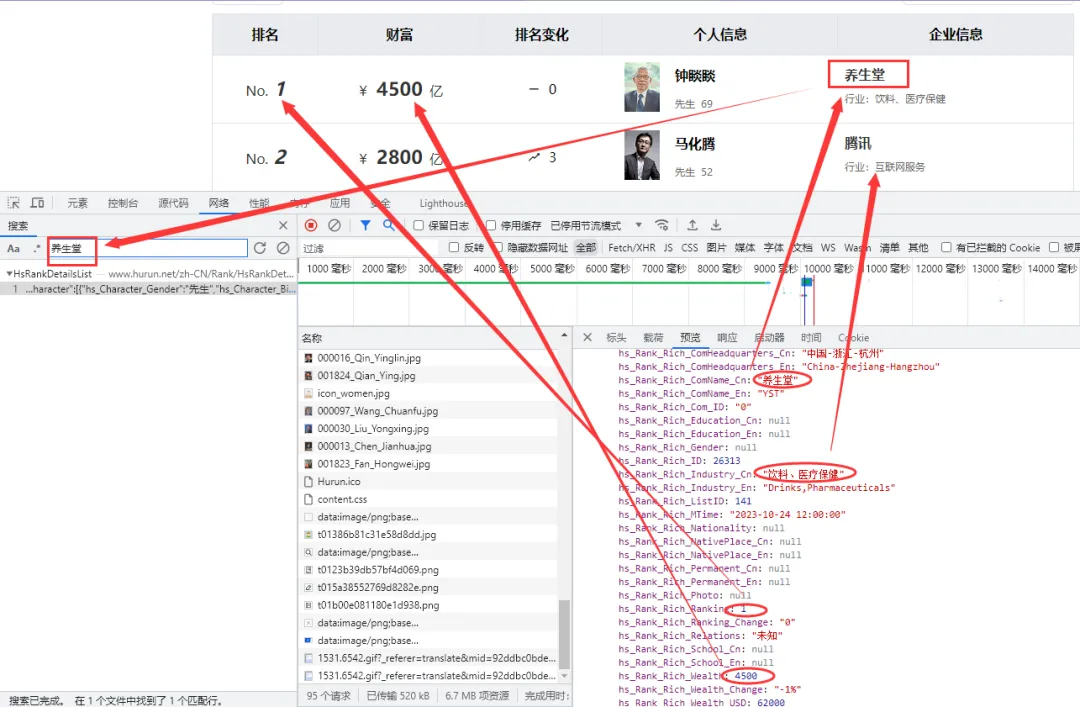Switch to the 元素 tab
Viewport: 1080px width, 707px height.
coord(77,203)
